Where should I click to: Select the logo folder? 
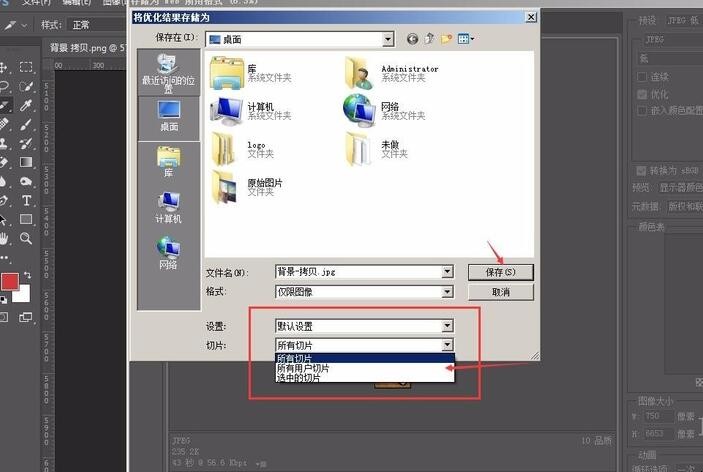tap(242, 150)
